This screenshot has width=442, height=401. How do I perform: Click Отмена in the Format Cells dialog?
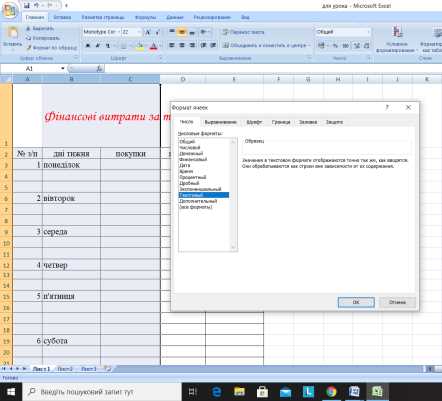click(397, 302)
